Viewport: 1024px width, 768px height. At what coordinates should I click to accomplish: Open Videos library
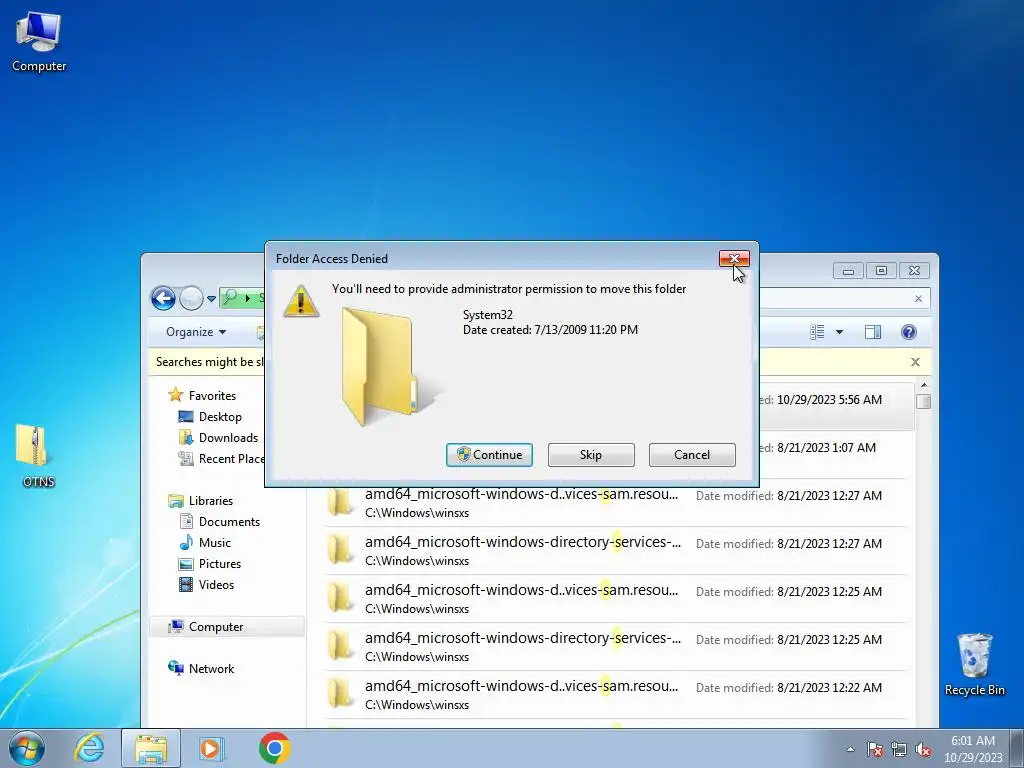pos(216,584)
